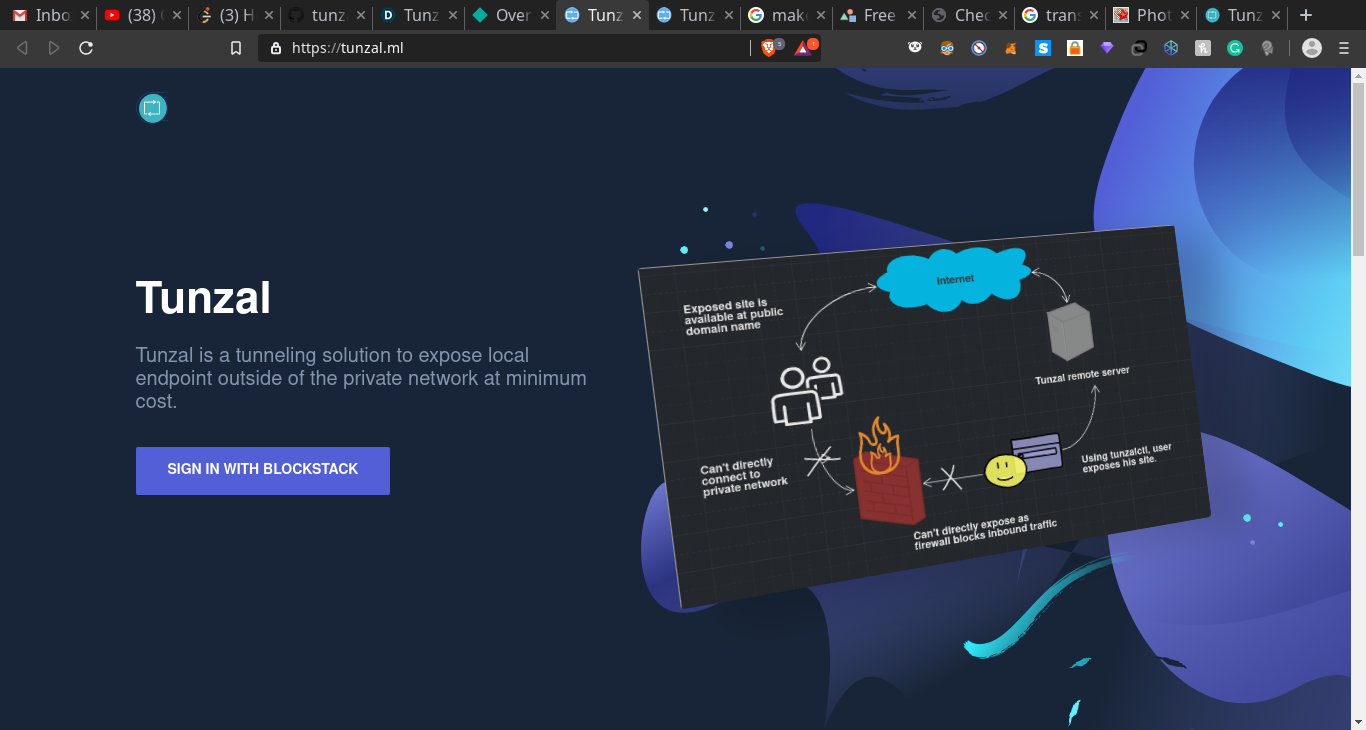Open the browser hamburger main menu
Viewport: 1366px width, 730px height.
click(x=1344, y=48)
